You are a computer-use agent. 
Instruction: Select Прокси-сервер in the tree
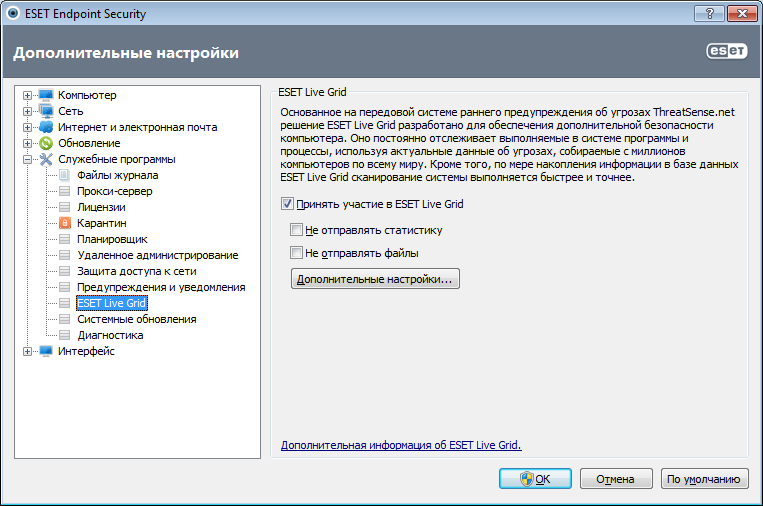114,191
